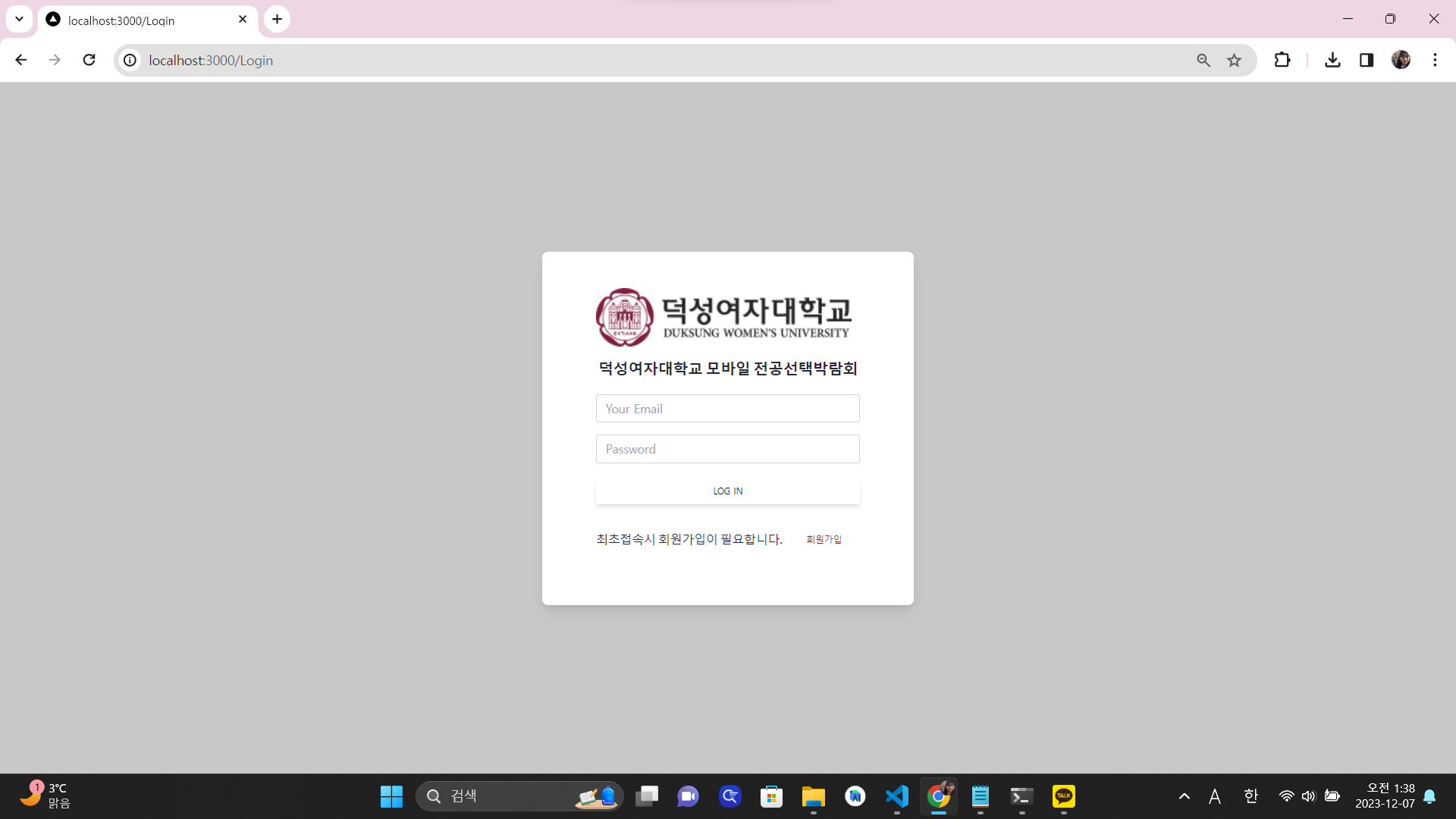
Task: Click the Your Email input field
Action: point(727,409)
